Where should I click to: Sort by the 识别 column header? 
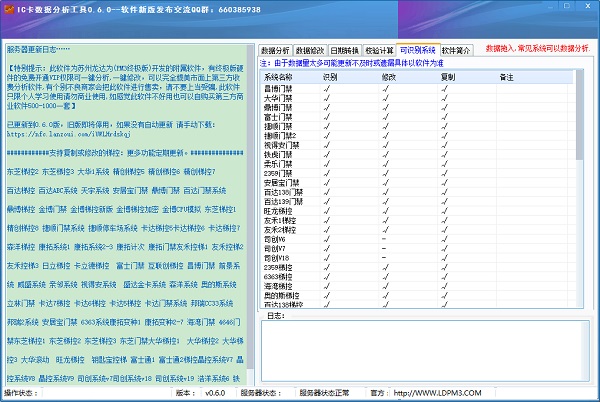349,77
